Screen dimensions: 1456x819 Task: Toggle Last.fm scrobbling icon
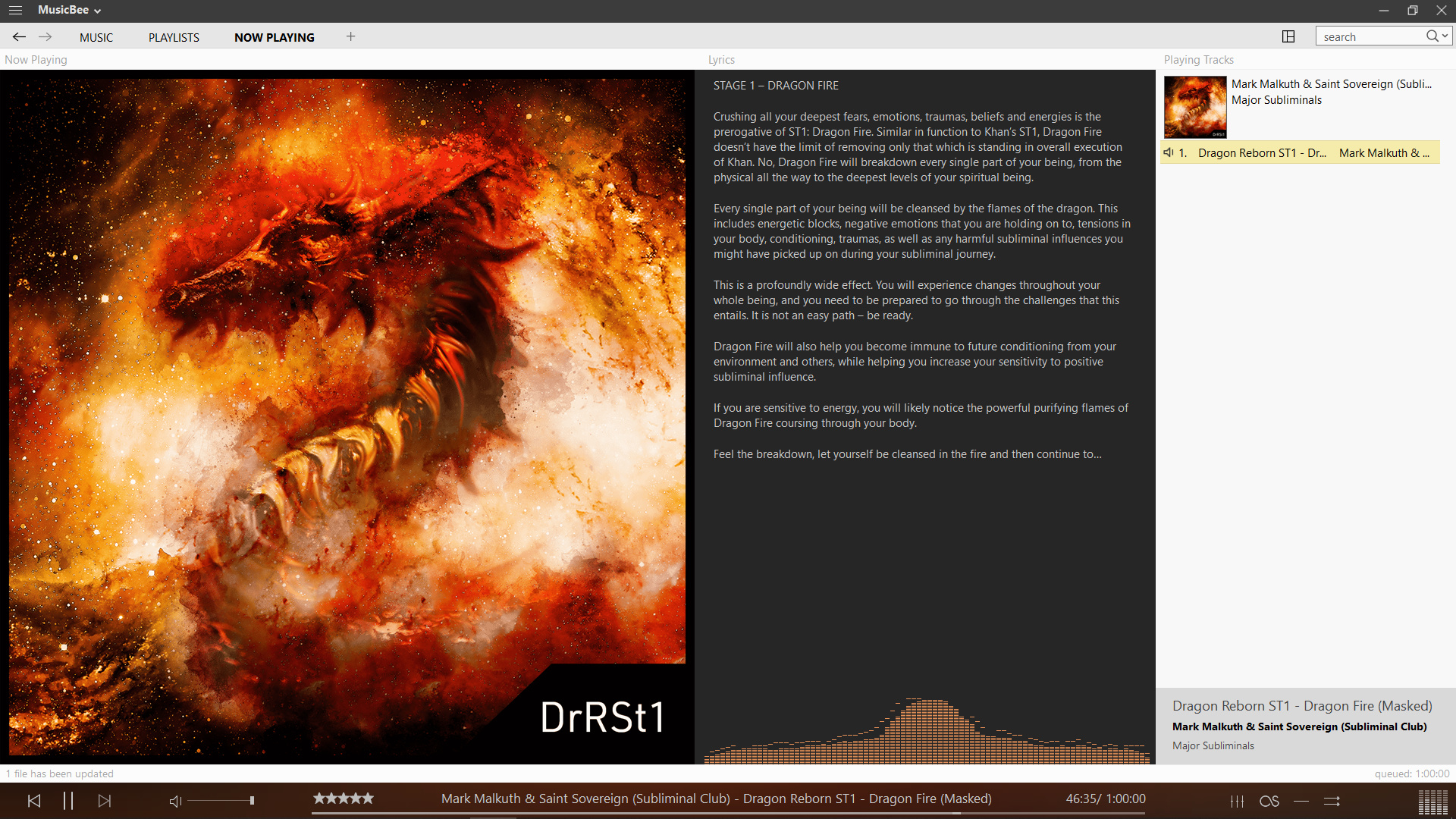click(1269, 801)
